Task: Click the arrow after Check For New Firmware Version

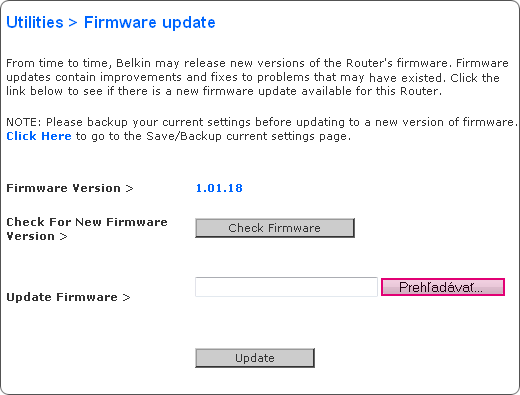Action: click(x=63, y=237)
